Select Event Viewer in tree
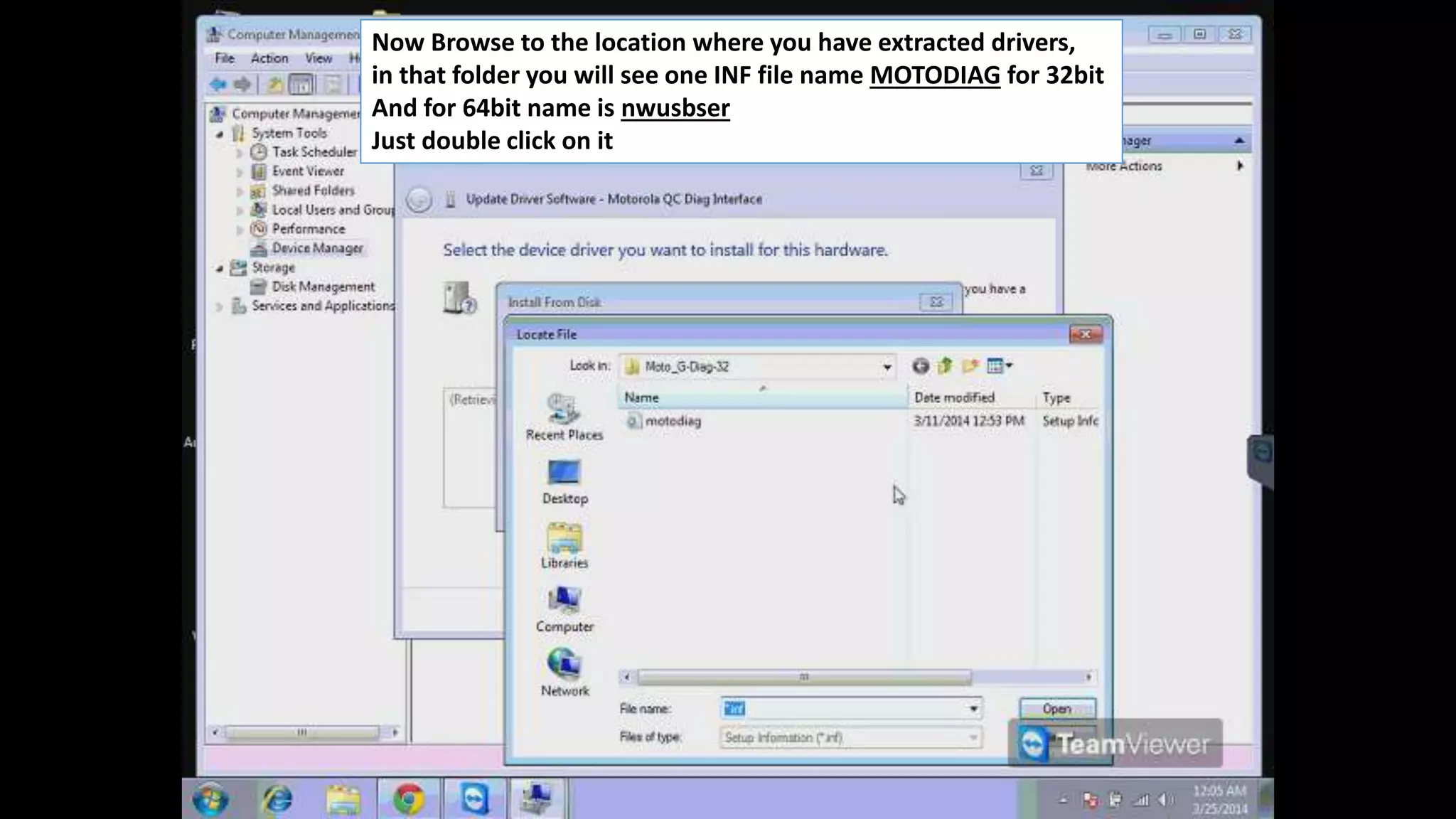This screenshot has height=819, width=1456. tap(308, 171)
